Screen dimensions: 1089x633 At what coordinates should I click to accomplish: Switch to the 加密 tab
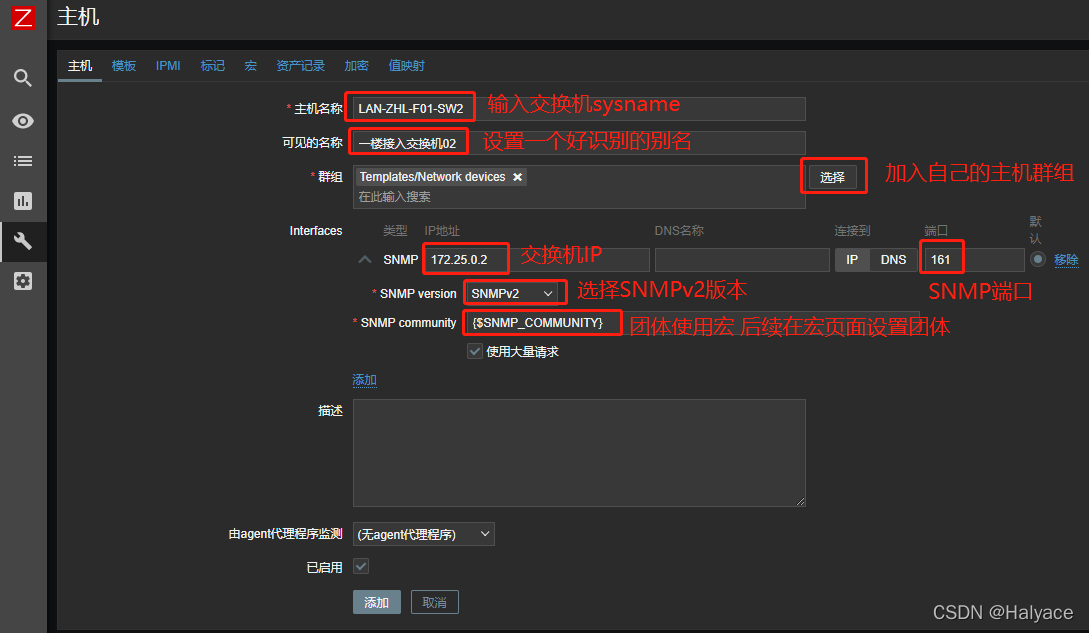point(356,66)
